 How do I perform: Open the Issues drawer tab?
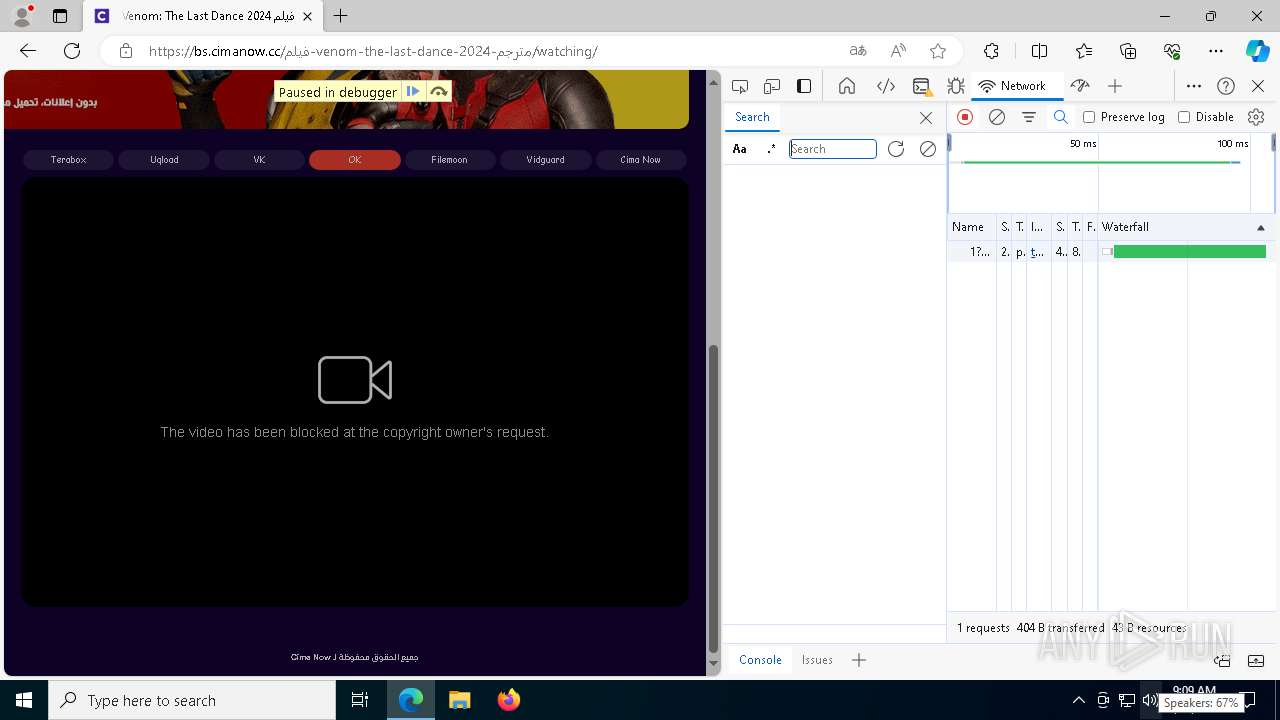[817, 660]
